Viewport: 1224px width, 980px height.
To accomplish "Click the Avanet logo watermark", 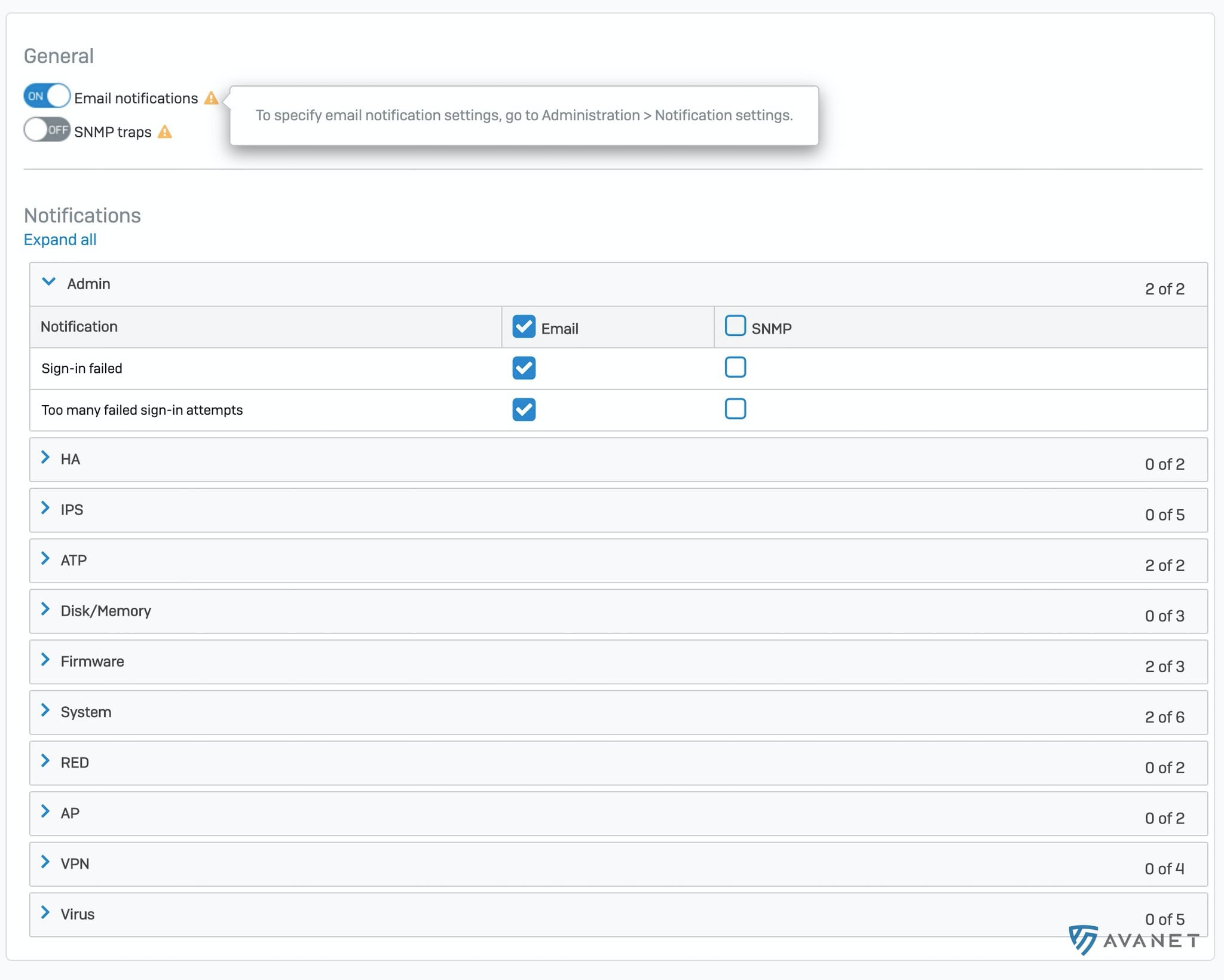I will click(1134, 941).
